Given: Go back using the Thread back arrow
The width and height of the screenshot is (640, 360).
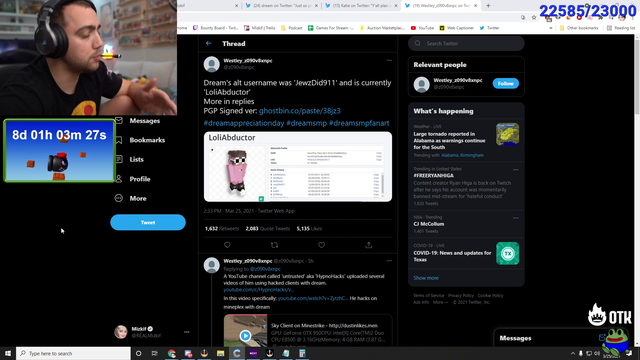Looking at the screenshot, I should 209,43.
